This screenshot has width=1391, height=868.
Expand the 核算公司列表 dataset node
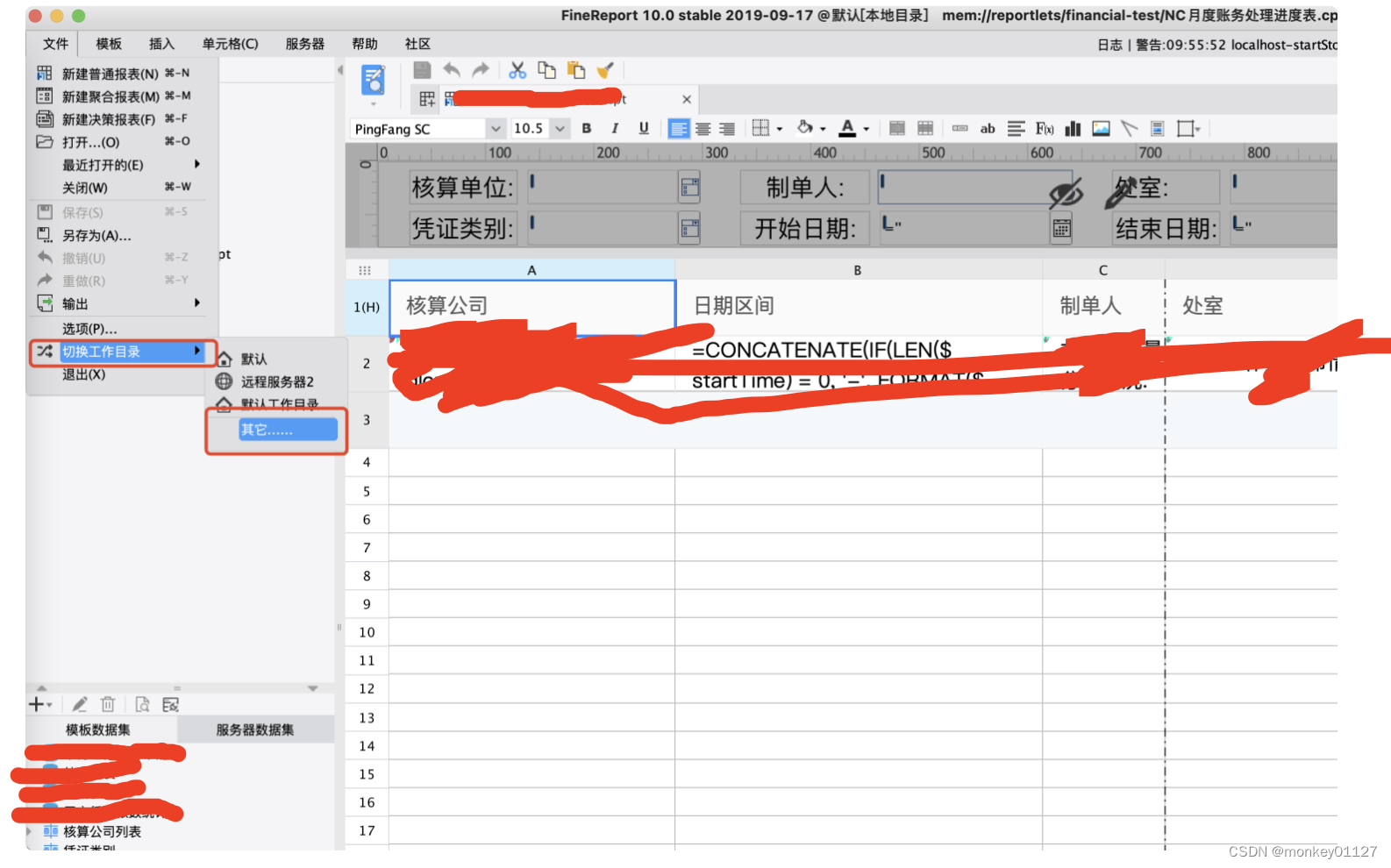point(29,831)
